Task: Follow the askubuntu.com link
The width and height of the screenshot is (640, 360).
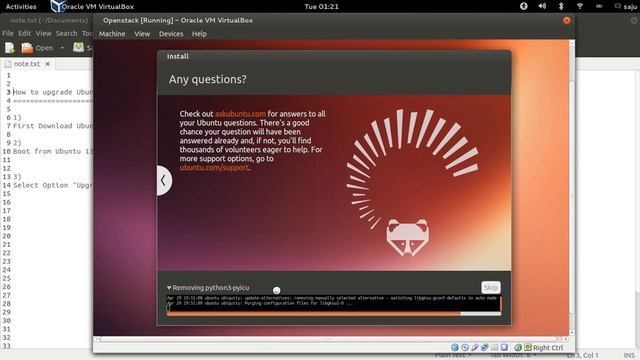Action: (x=240, y=114)
